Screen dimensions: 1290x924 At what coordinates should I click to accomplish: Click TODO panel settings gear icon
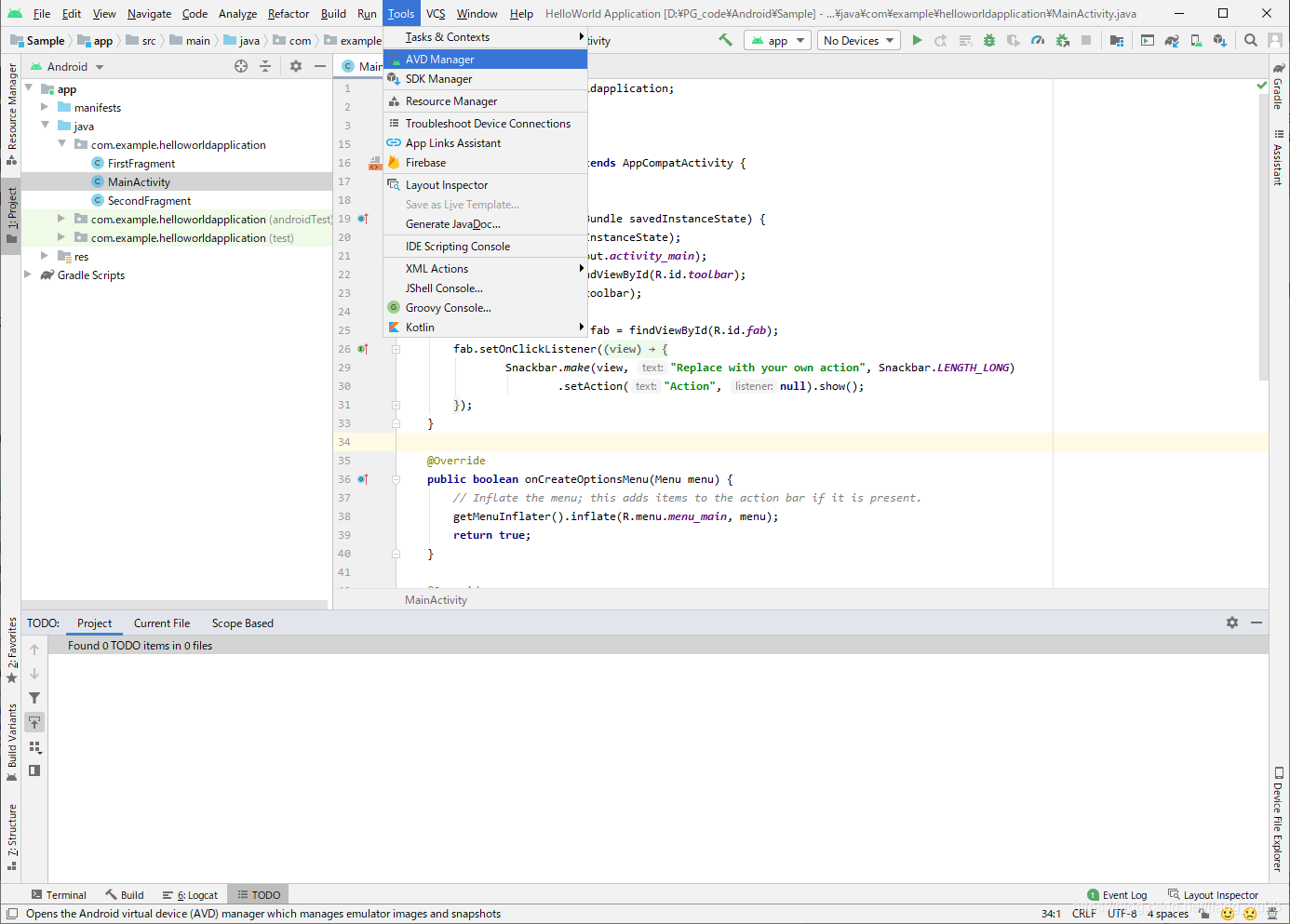coord(1232,623)
